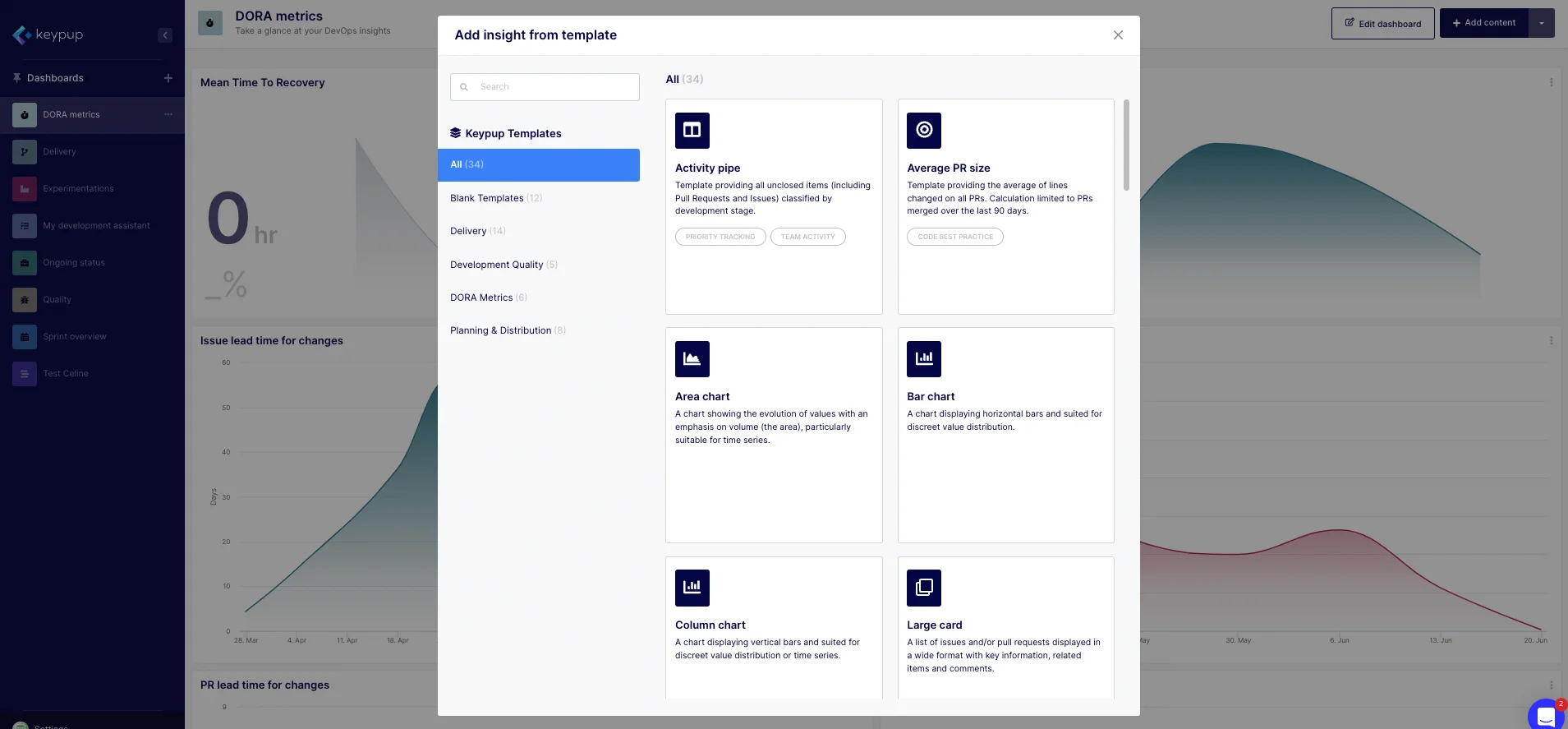Click the Activity pipe template icon
Screen dimensions: 1568x729
pyautogui.click(x=692, y=130)
